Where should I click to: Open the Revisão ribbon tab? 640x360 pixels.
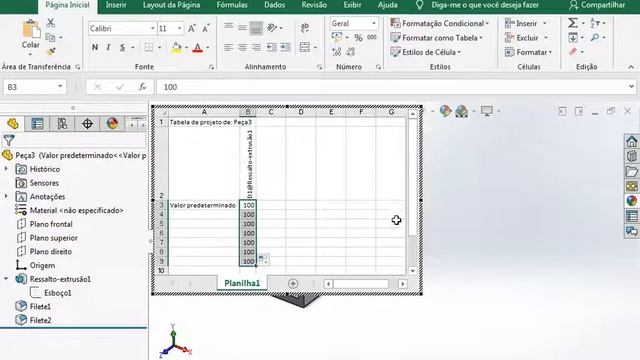click(x=314, y=5)
